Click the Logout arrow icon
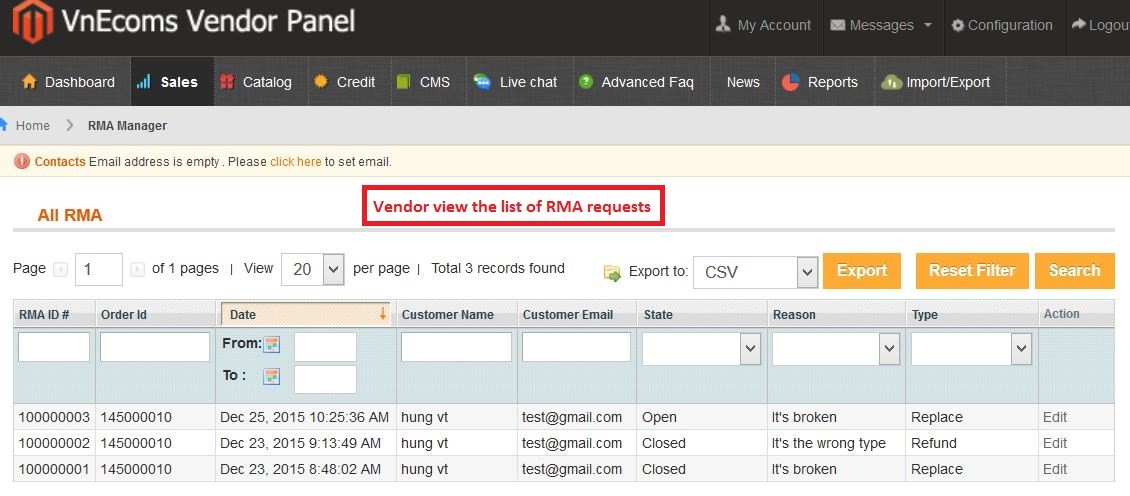This screenshot has width=1130, height=496. [1079, 25]
